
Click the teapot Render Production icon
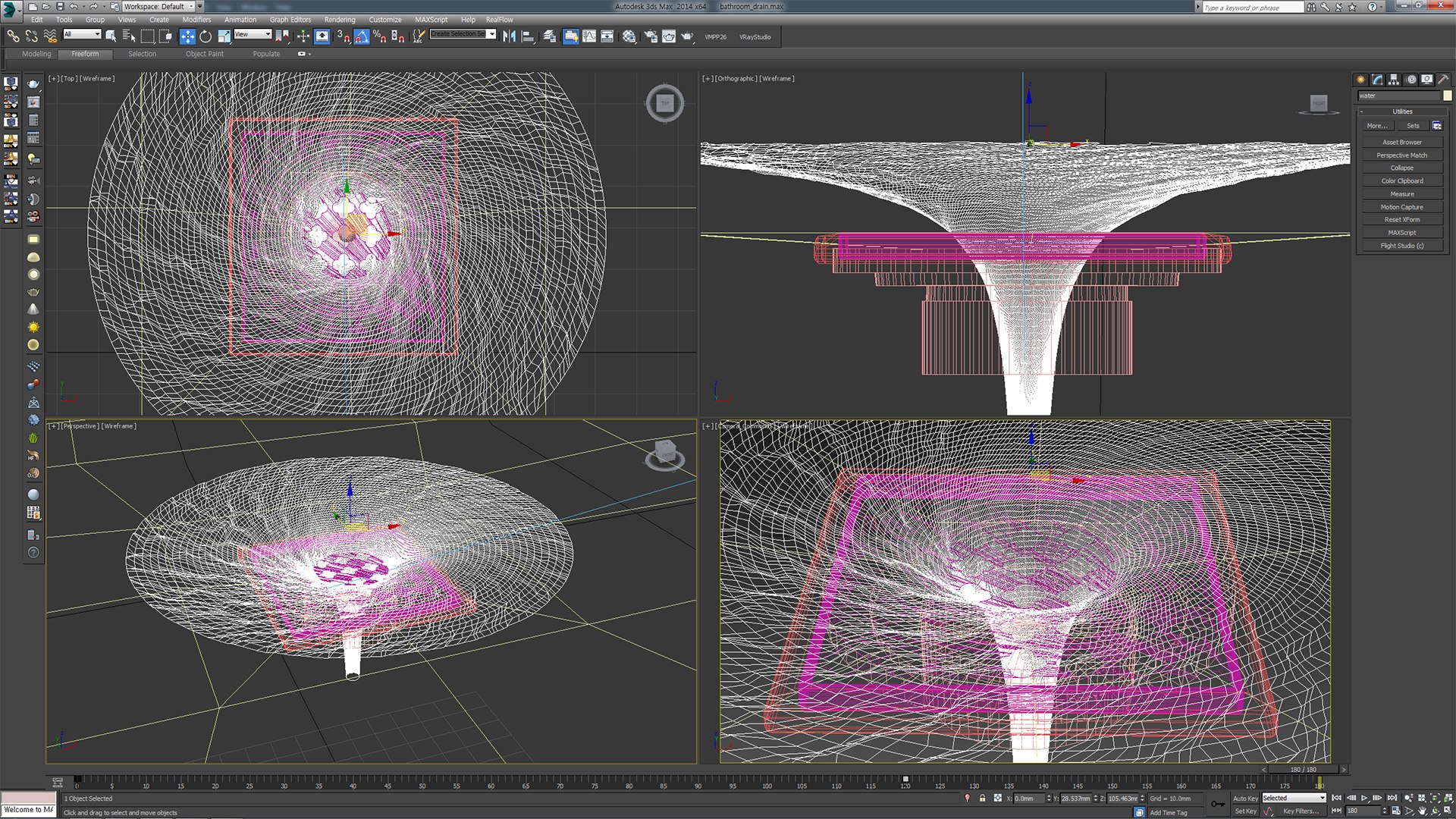coord(686,36)
